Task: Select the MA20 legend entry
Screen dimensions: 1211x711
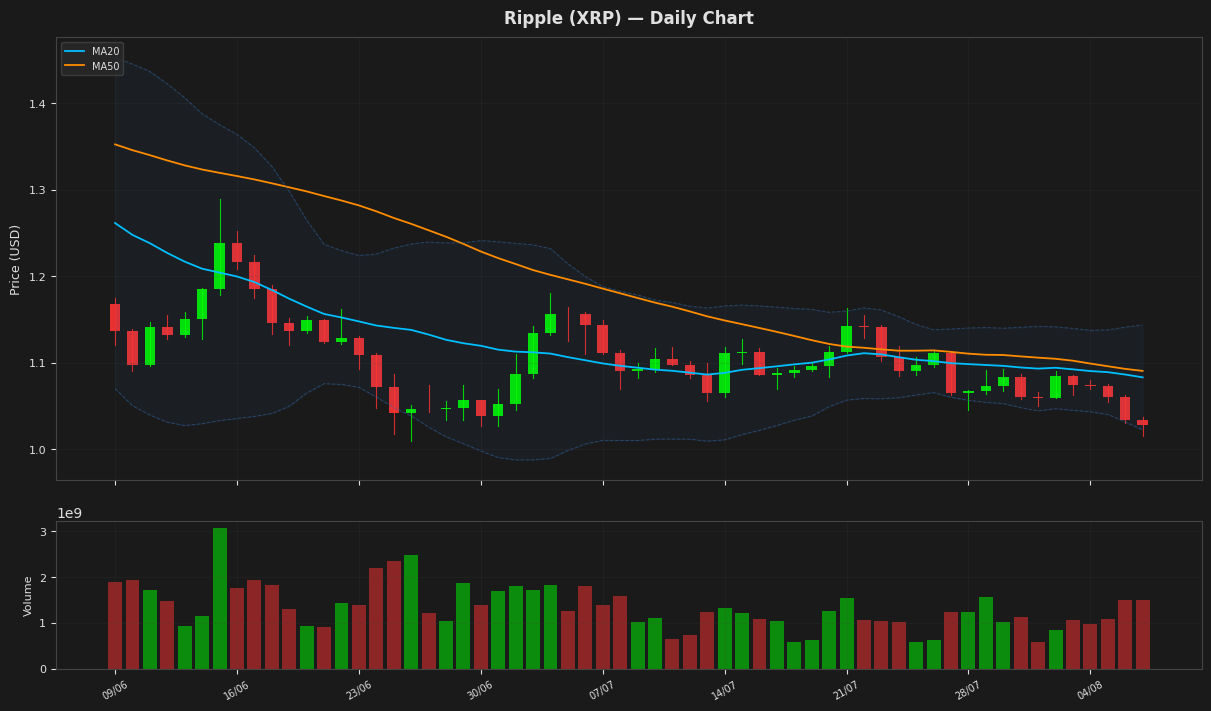Action: tap(91, 51)
